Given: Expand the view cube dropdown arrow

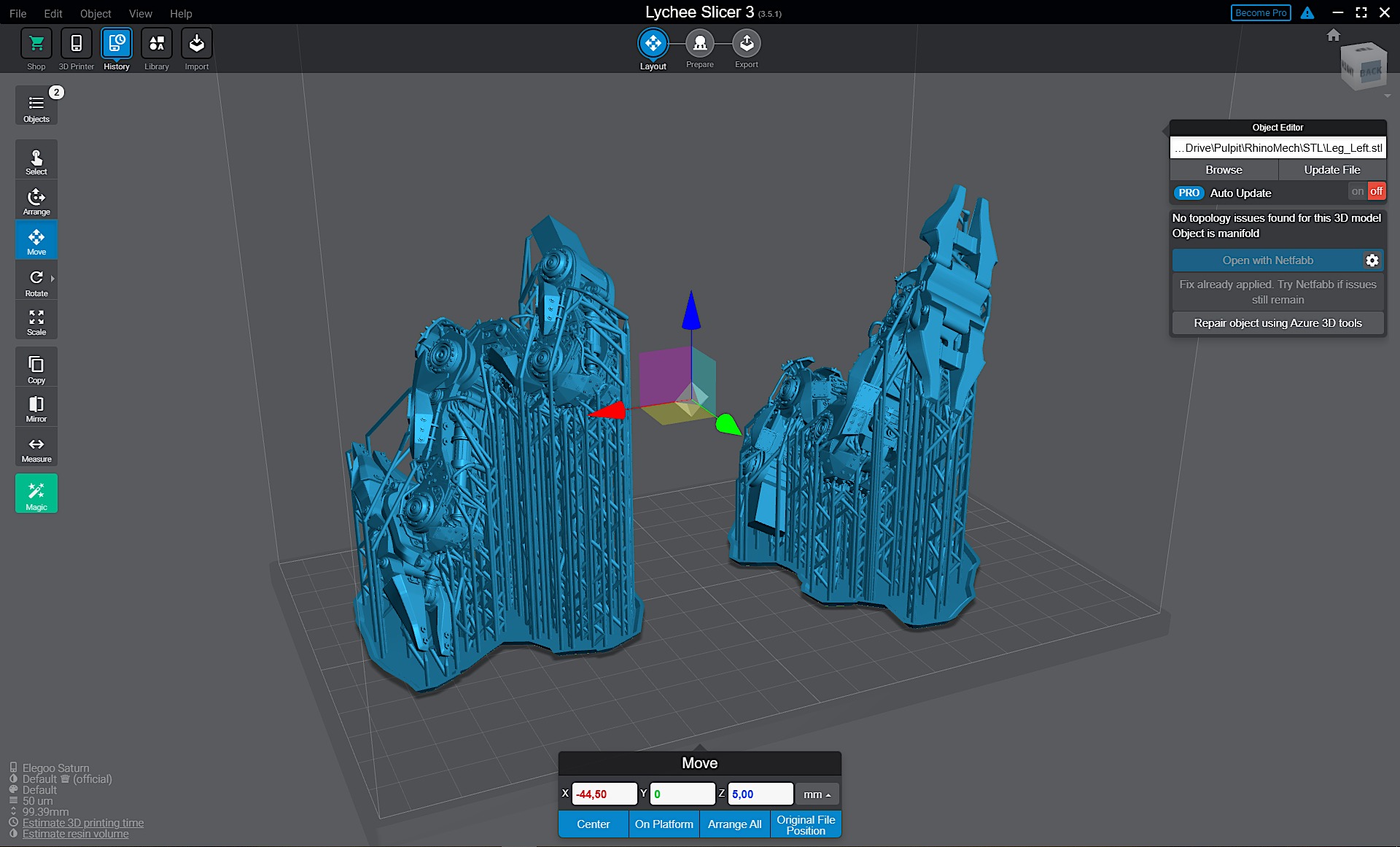Looking at the screenshot, I should (x=1387, y=96).
